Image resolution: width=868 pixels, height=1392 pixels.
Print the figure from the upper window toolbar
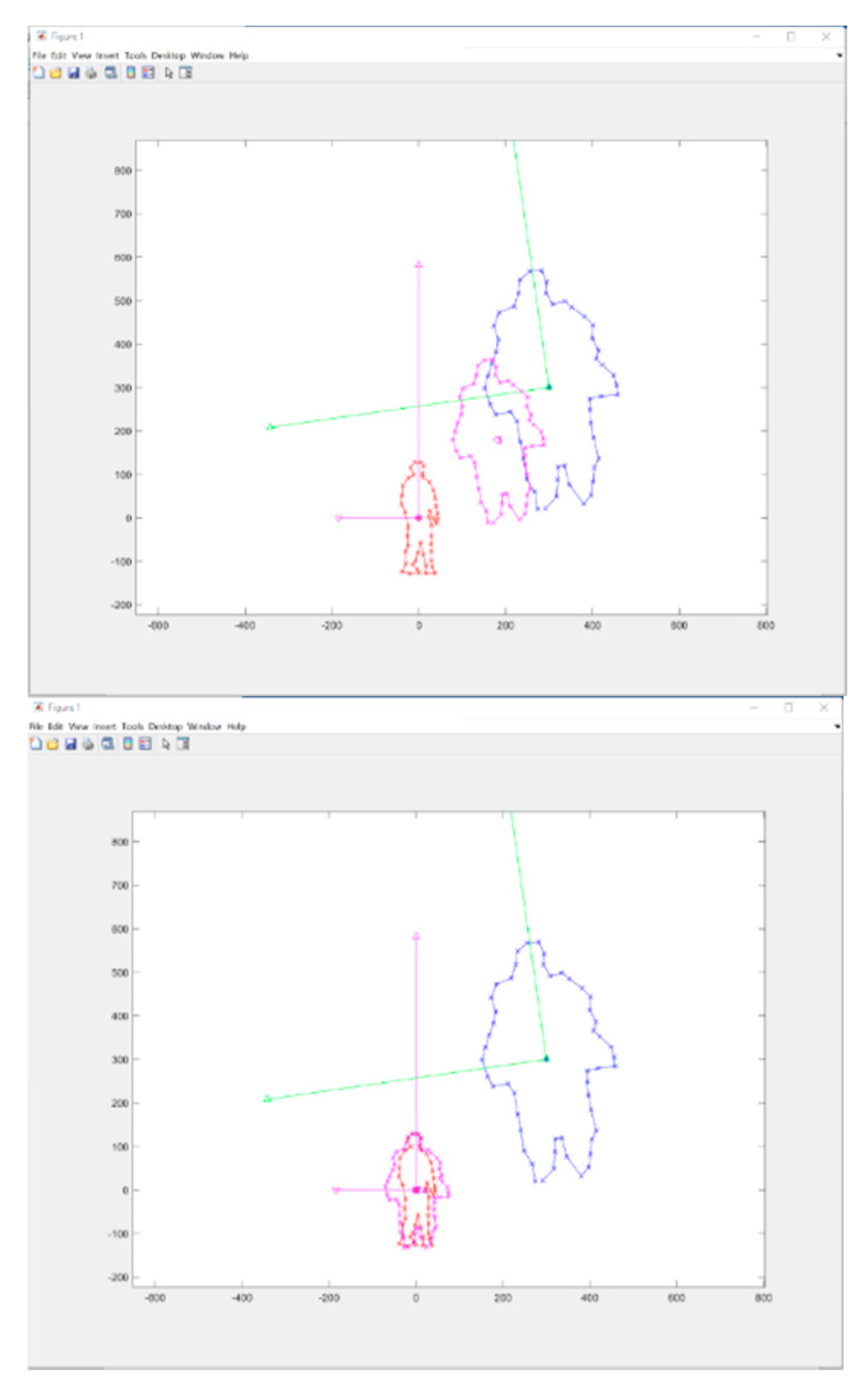coord(91,73)
